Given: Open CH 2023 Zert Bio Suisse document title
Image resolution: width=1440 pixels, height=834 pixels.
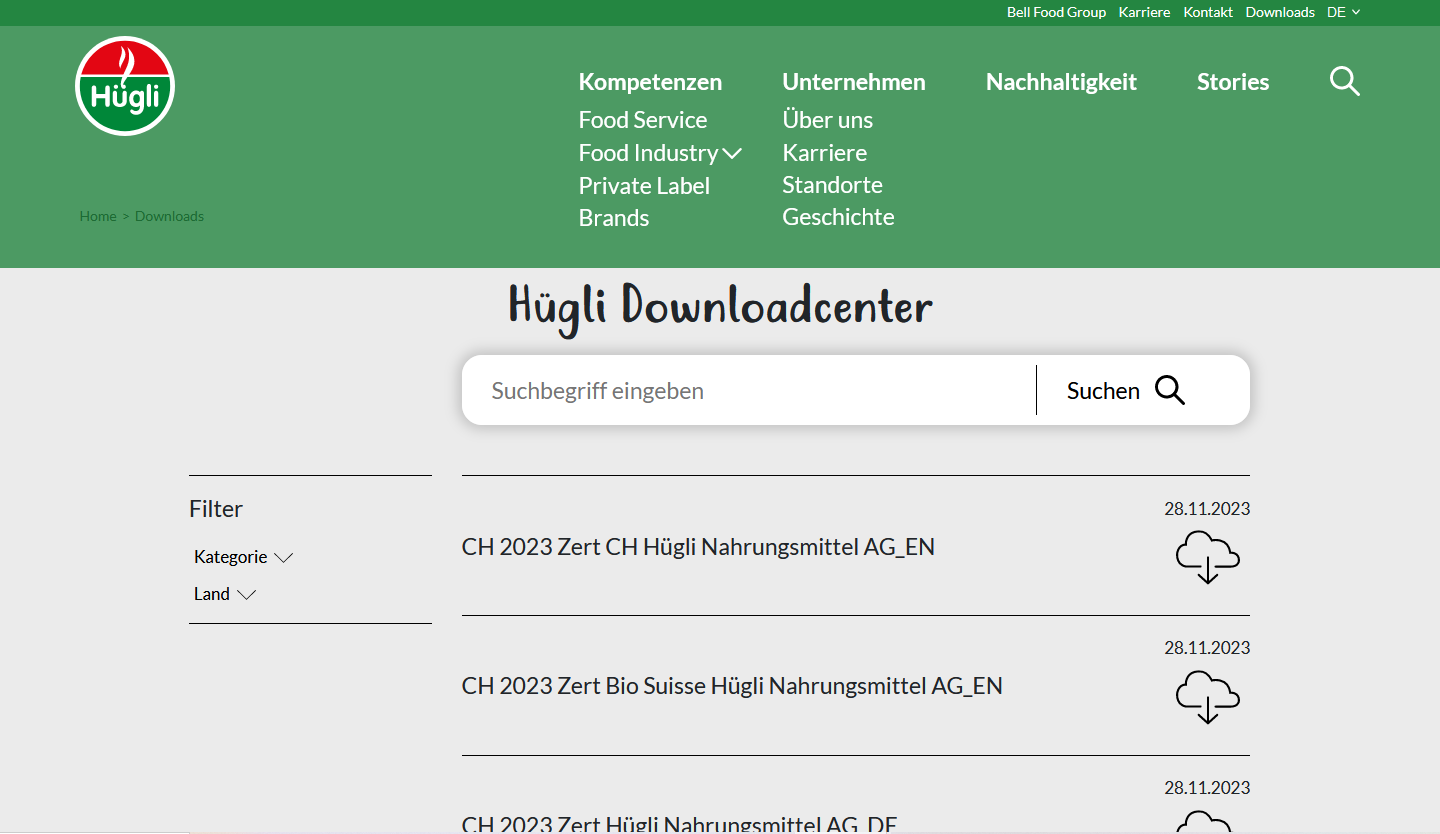Looking at the screenshot, I should tap(732, 686).
